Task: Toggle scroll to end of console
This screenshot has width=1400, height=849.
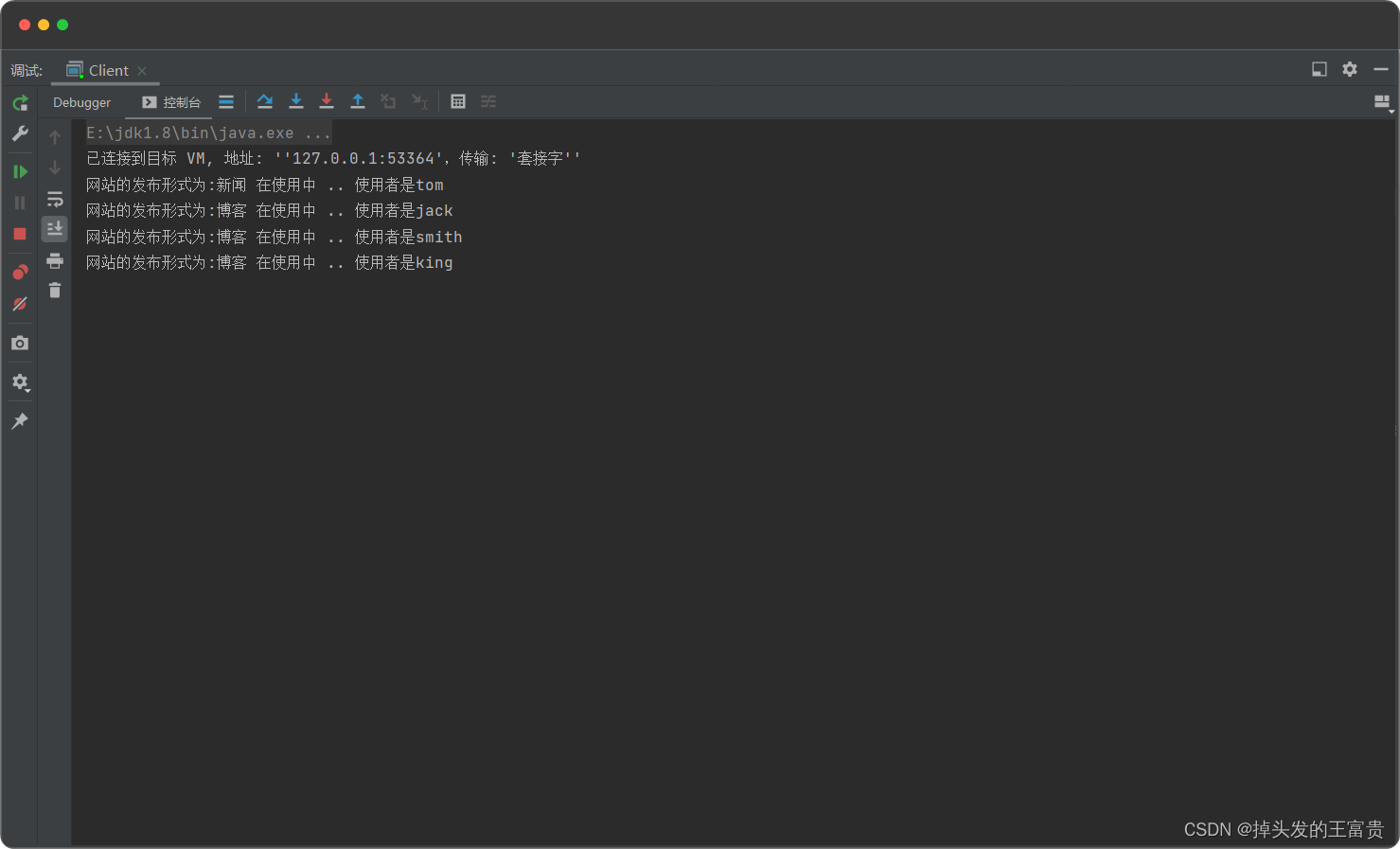Action: click(55, 229)
